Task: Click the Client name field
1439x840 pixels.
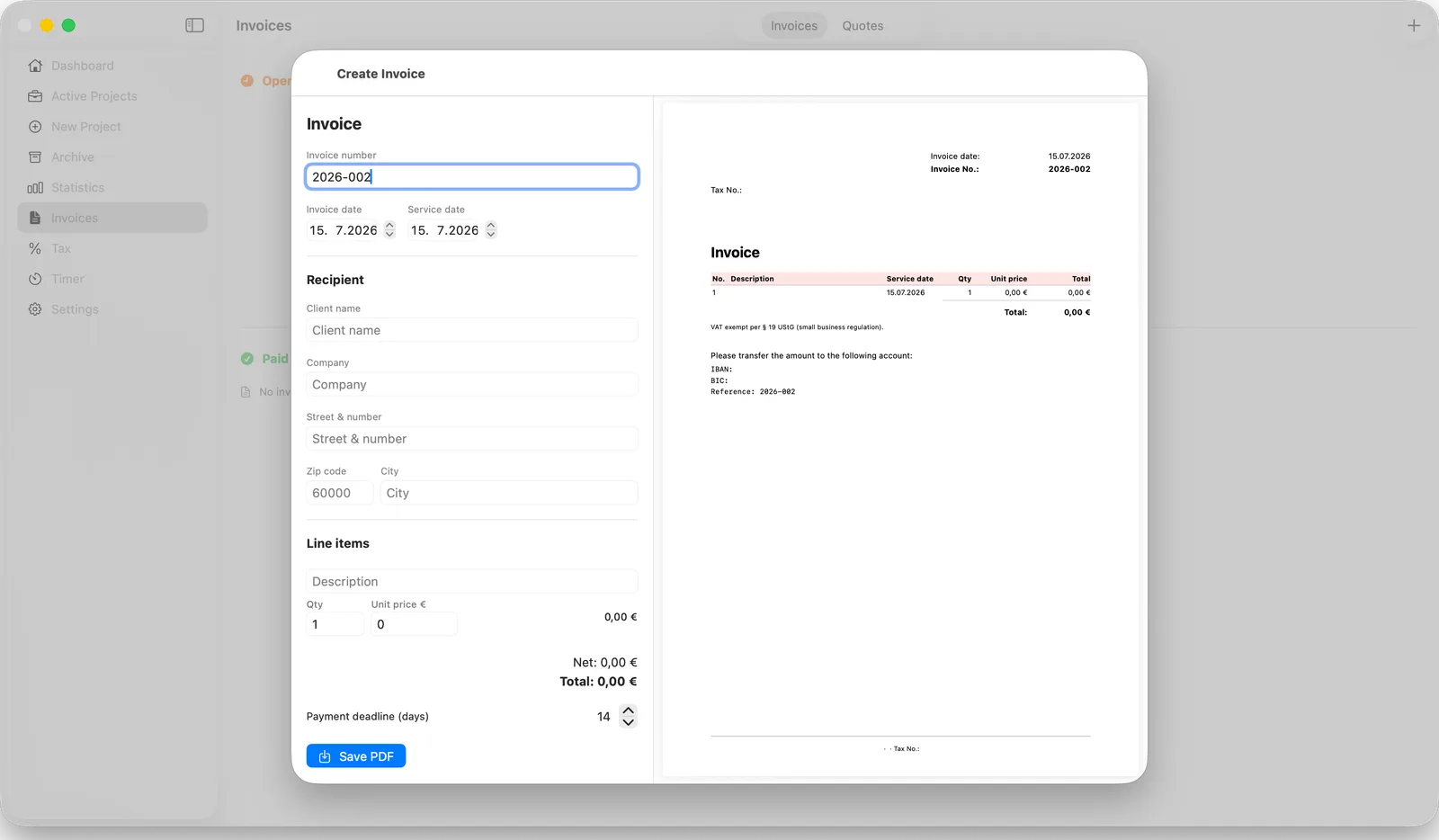Action: [x=472, y=330]
